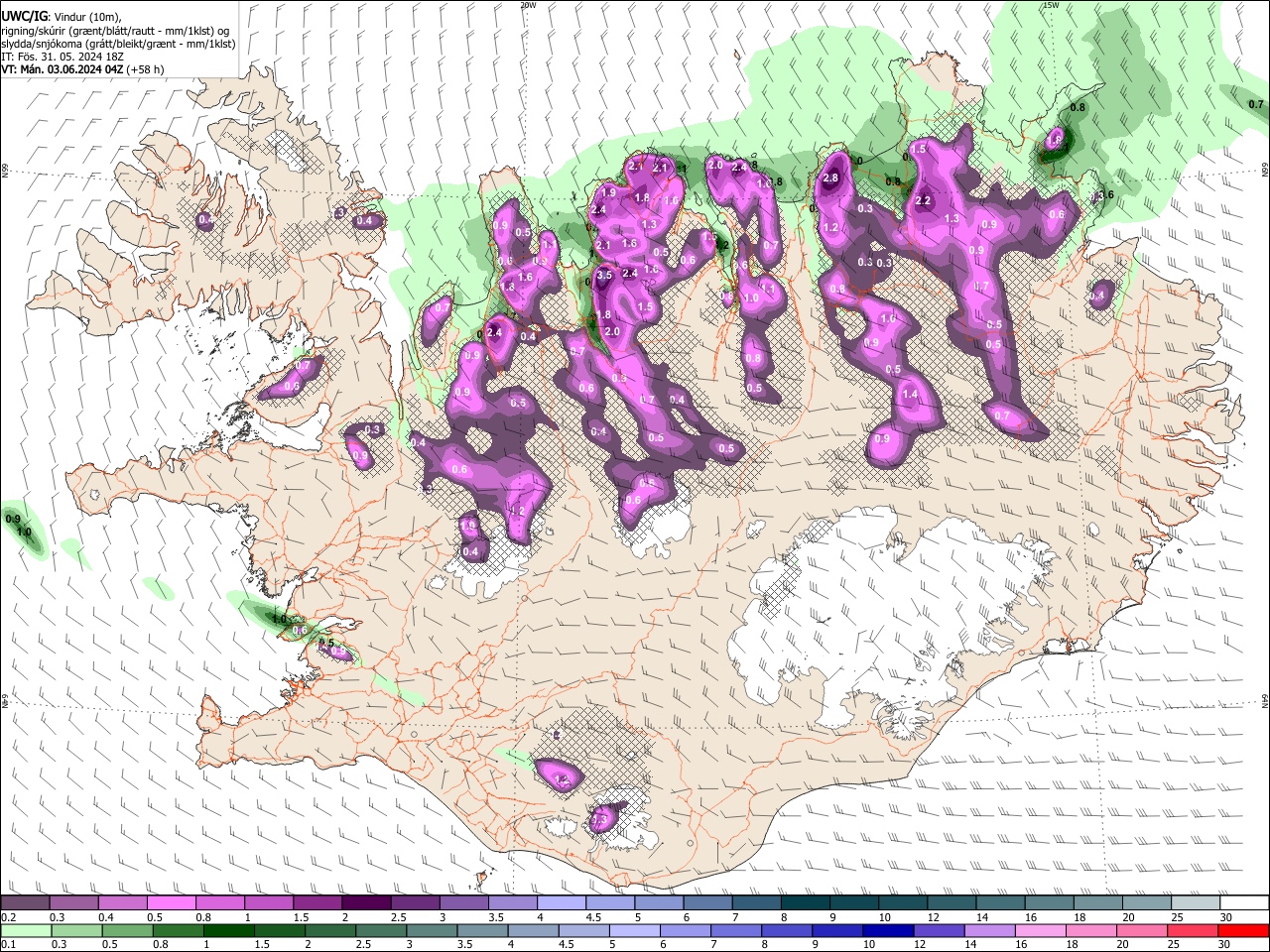Click the 20W longitude label on top edge
The width and height of the screenshot is (1270, 952).
click(528, 5)
